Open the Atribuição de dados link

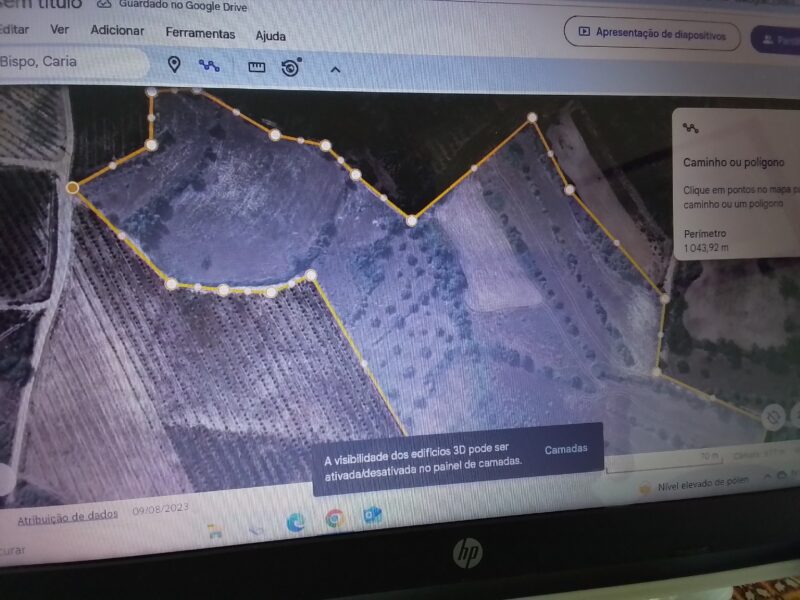[67, 517]
